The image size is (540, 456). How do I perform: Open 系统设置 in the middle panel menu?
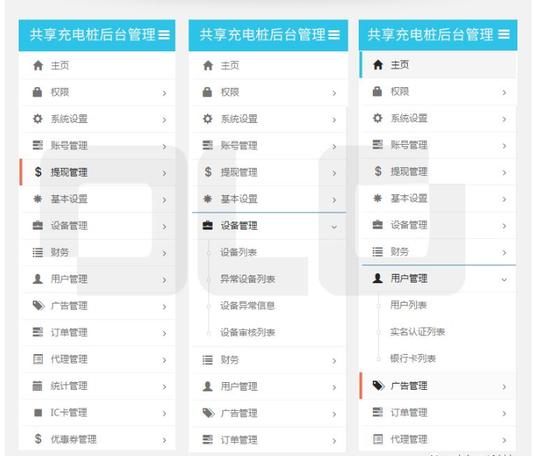[x=269, y=119]
